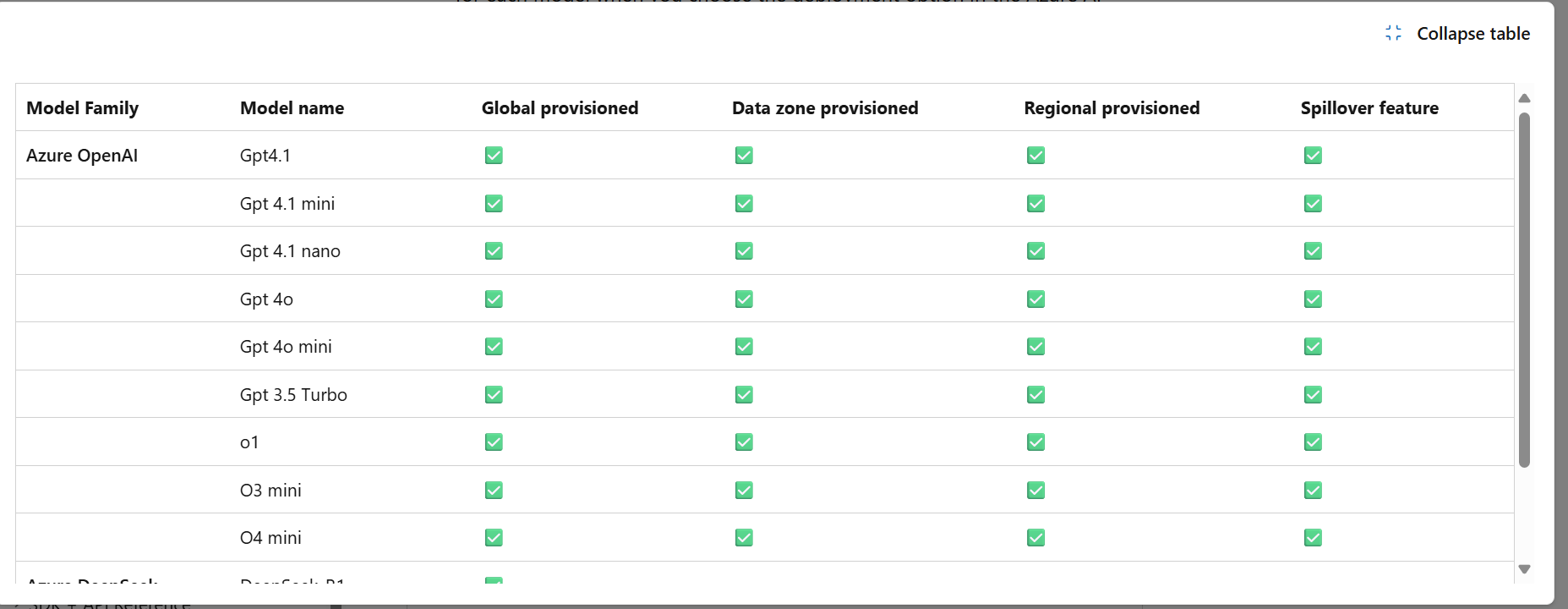Click Gpt 4o mini Global provisioned checkmark
Screen dimensions: 1568x609
coord(494,347)
